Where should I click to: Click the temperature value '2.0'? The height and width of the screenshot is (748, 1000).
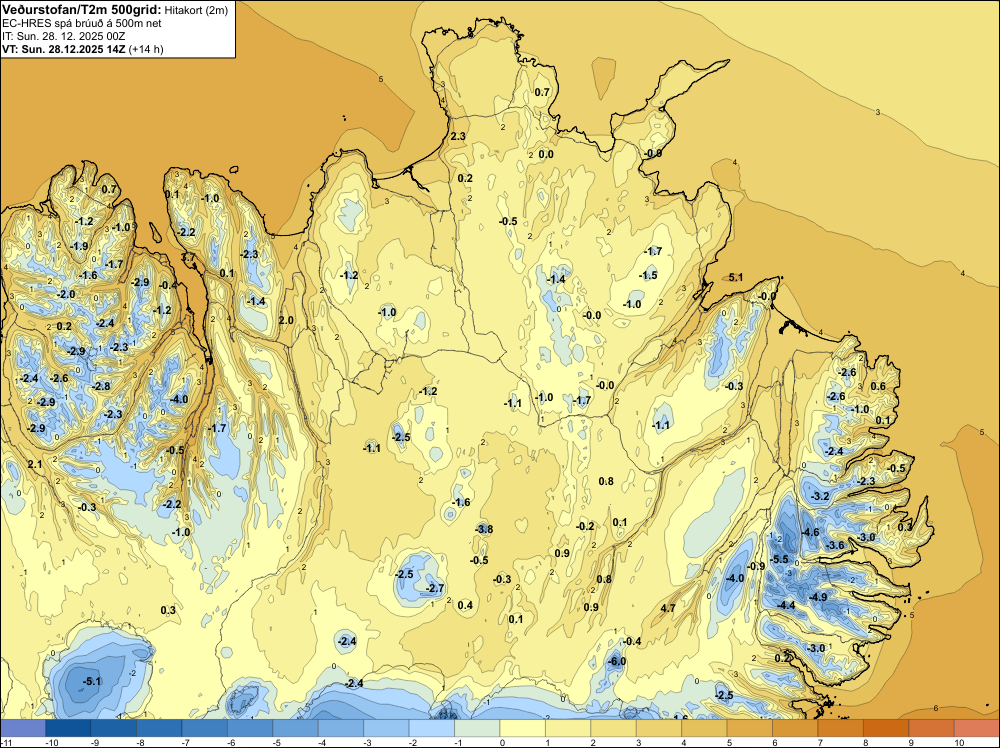tap(286, 319)
